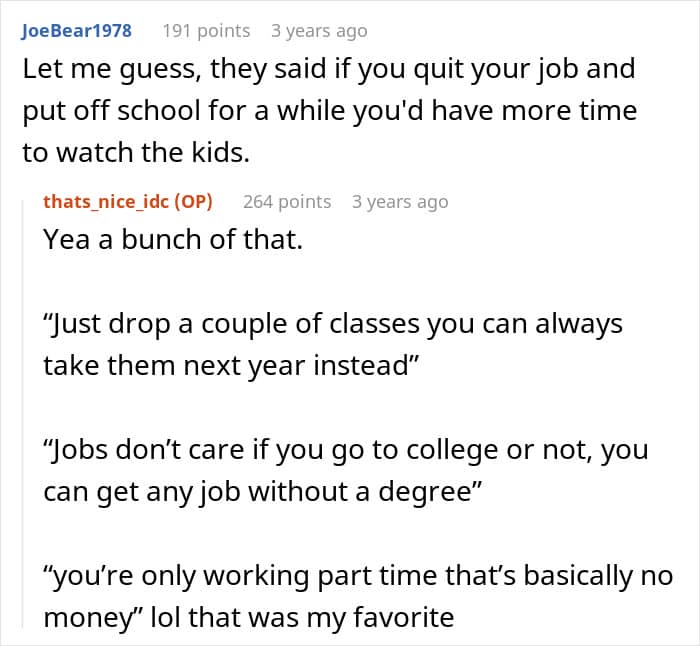Open the timestamp link on thats_nice_idc's reply

tap(400, 202)
